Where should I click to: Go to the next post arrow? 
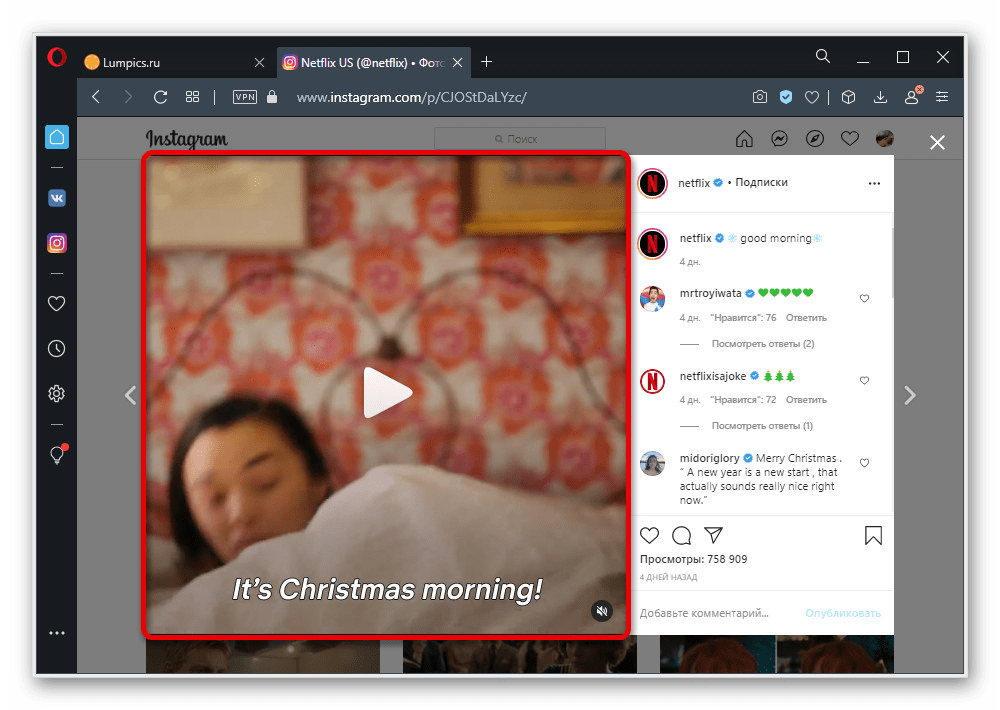click(910, 396)
